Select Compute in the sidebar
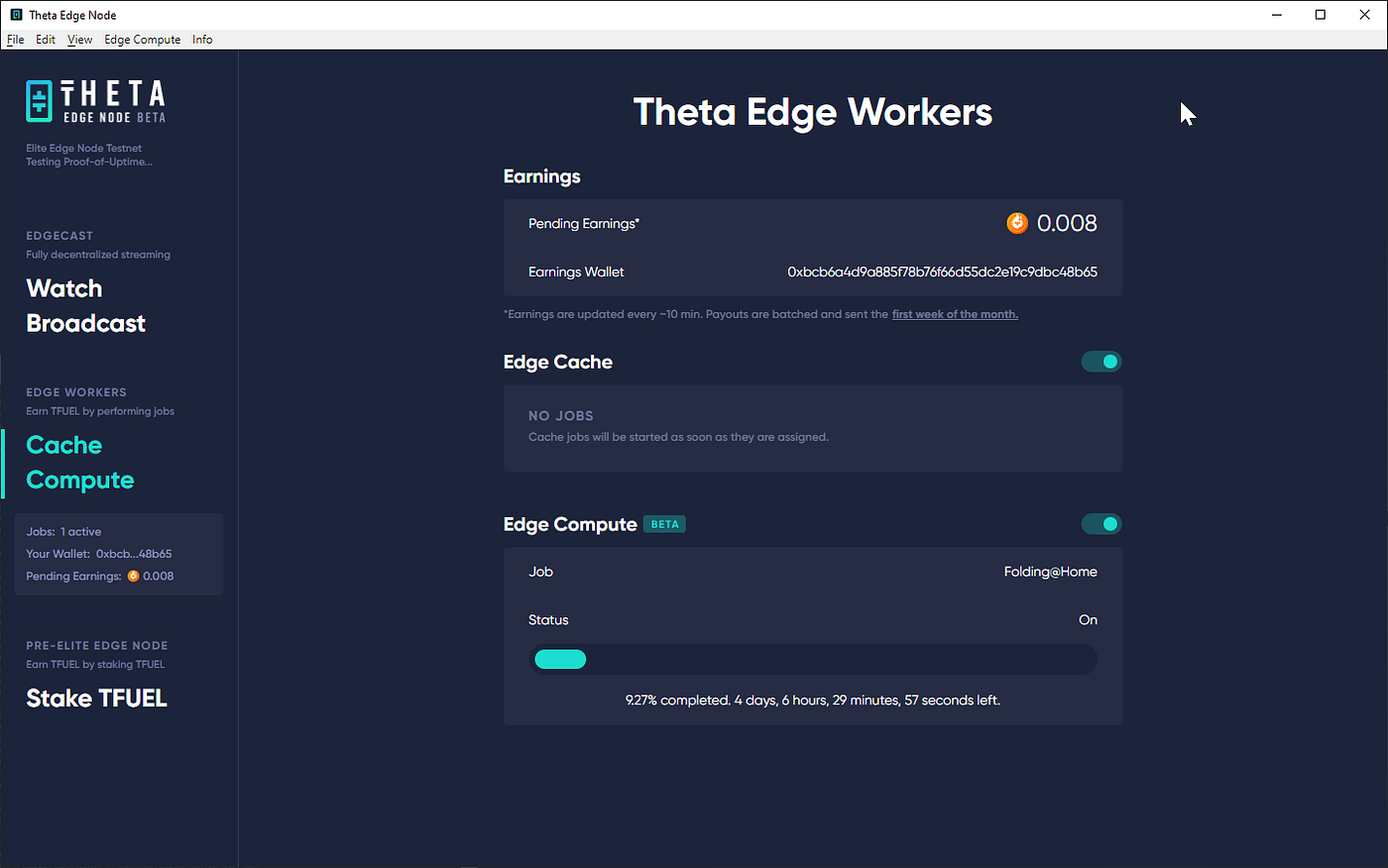Viewport: 1388px width, 868px height. [79, 480]
